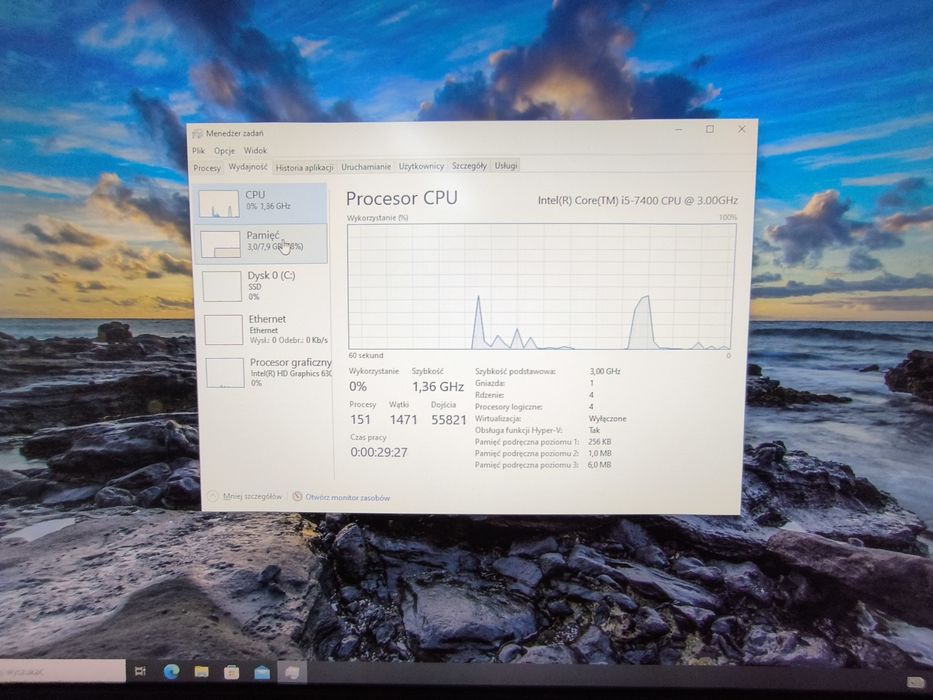Open the Plik menu
933x700 pixels.
coord(198,151)
